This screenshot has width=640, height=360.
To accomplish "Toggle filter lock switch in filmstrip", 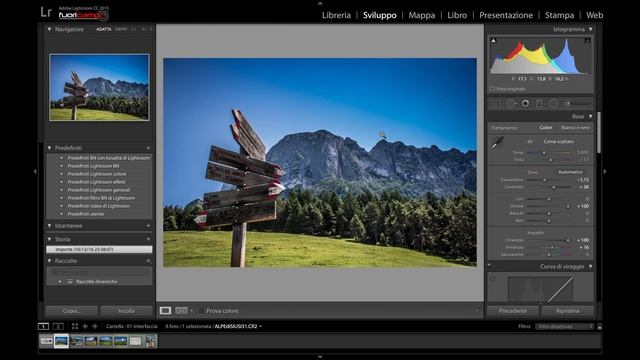I will [x=600, y=327].
